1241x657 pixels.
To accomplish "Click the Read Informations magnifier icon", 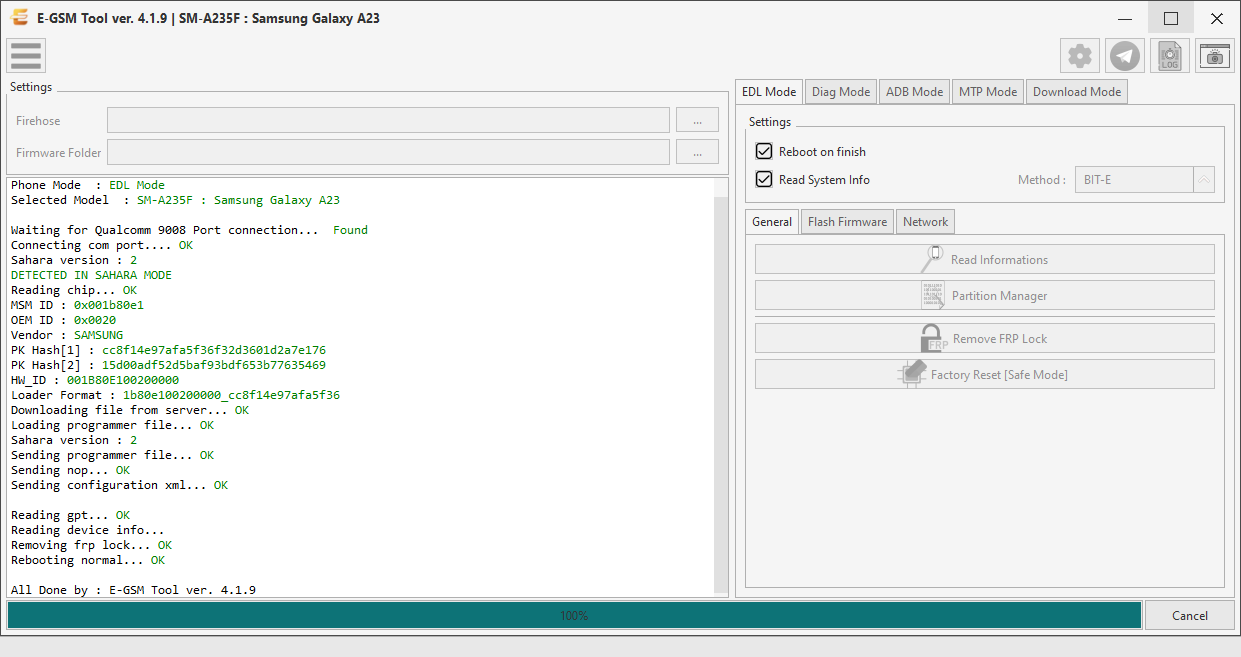I will coord(932,259).
